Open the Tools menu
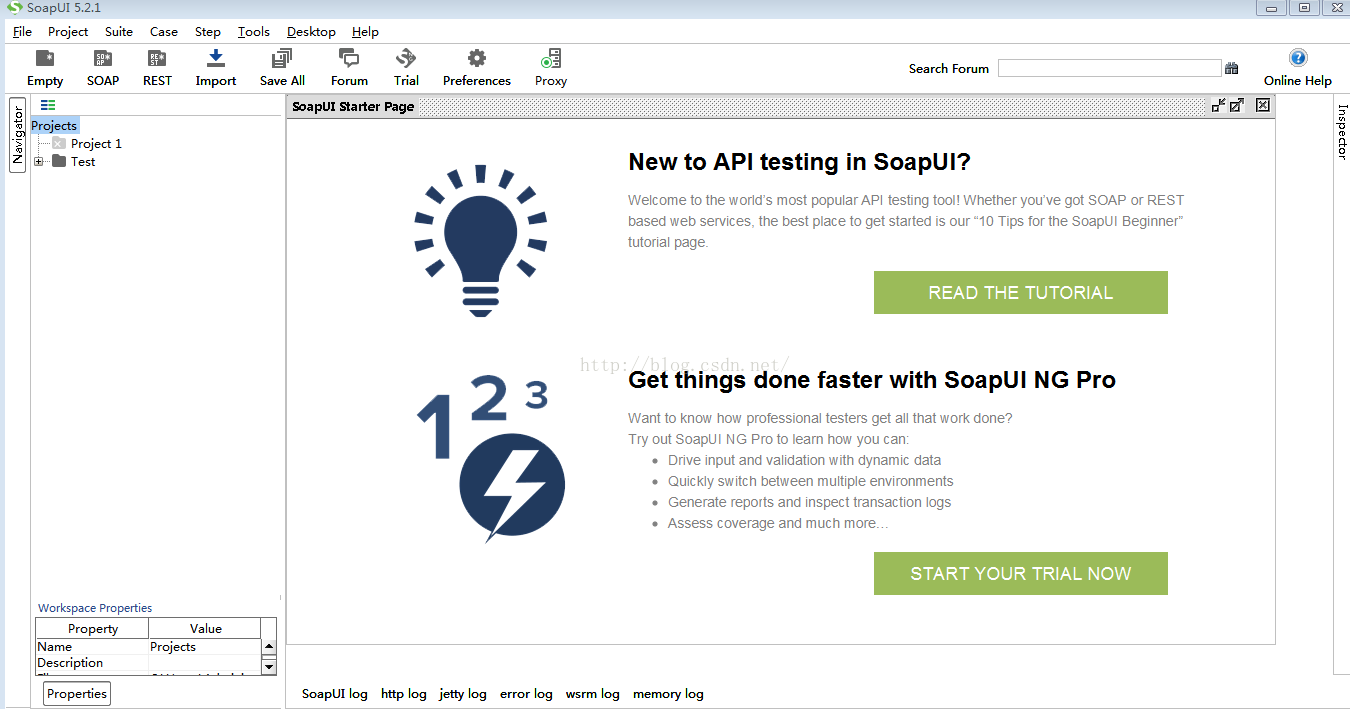This screenshot has height=709, width=1350. point(254,31)
